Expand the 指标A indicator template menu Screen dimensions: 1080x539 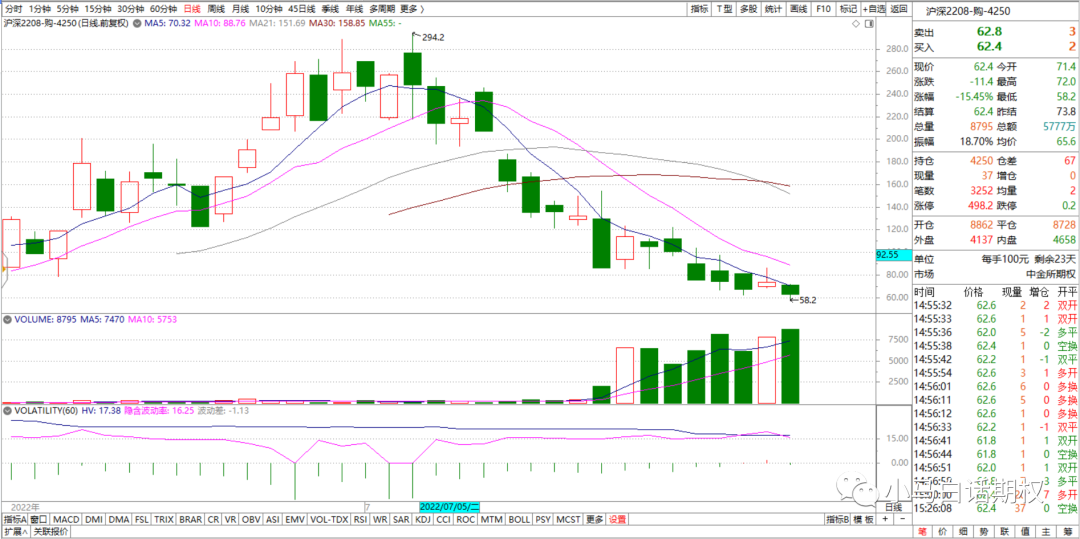click(x=15, y=520)
